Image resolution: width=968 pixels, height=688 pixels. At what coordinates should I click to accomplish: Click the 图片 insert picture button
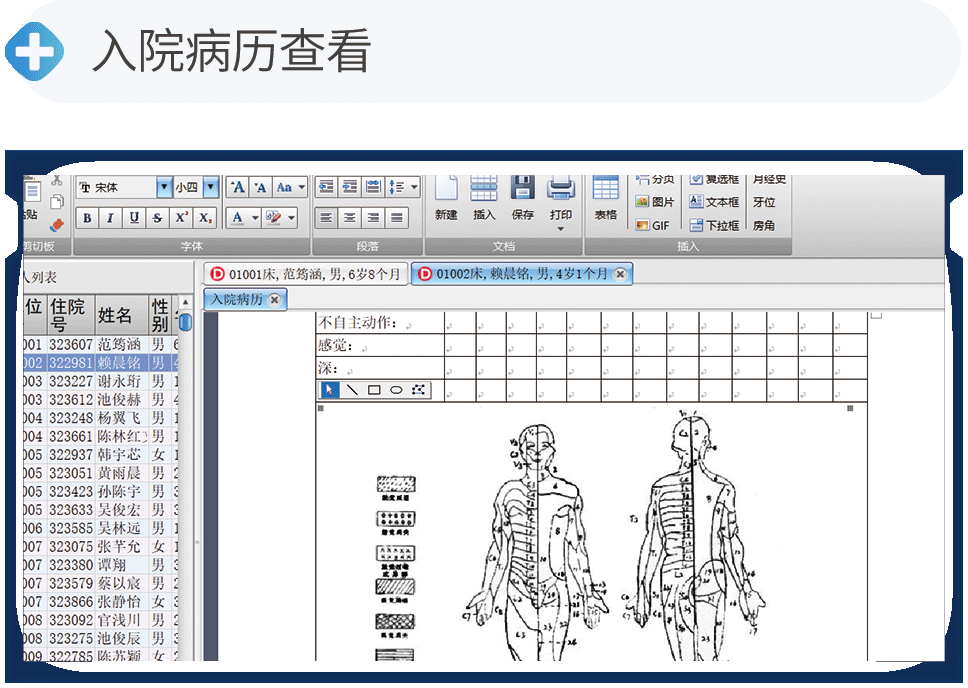655,202
